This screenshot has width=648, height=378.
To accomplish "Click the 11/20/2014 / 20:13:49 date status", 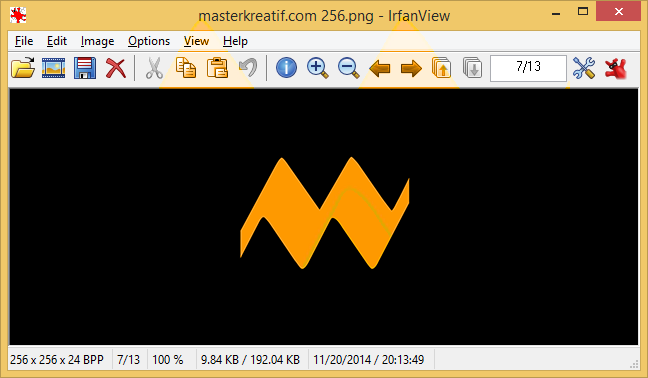I will (x=369, y=359).
